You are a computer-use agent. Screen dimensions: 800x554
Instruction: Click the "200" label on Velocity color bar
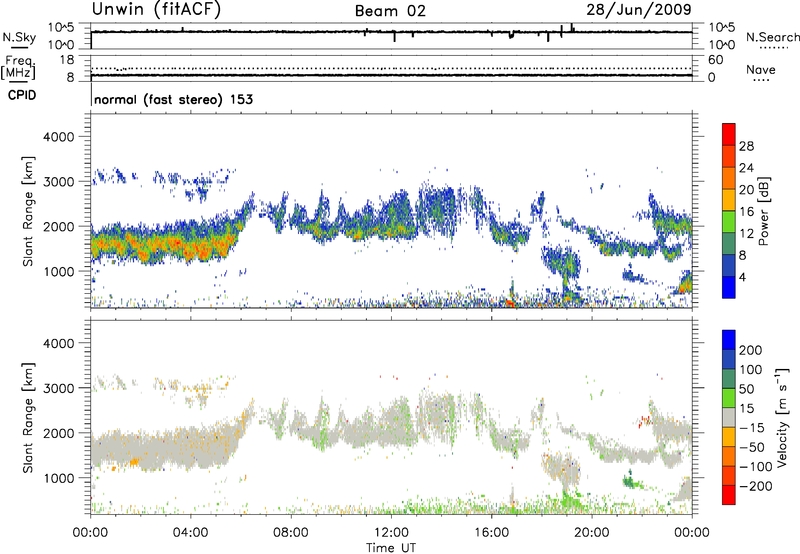tap(751, 350)
